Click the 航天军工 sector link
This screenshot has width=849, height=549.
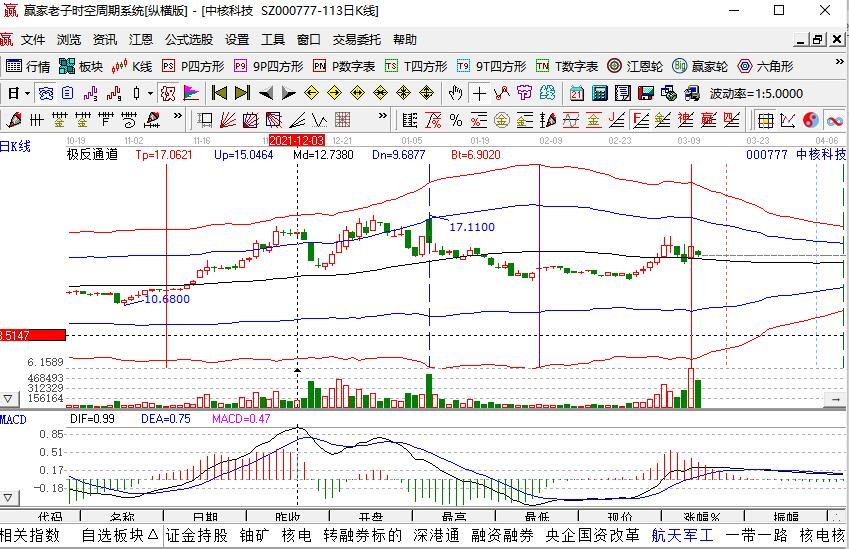click(683, 535)
